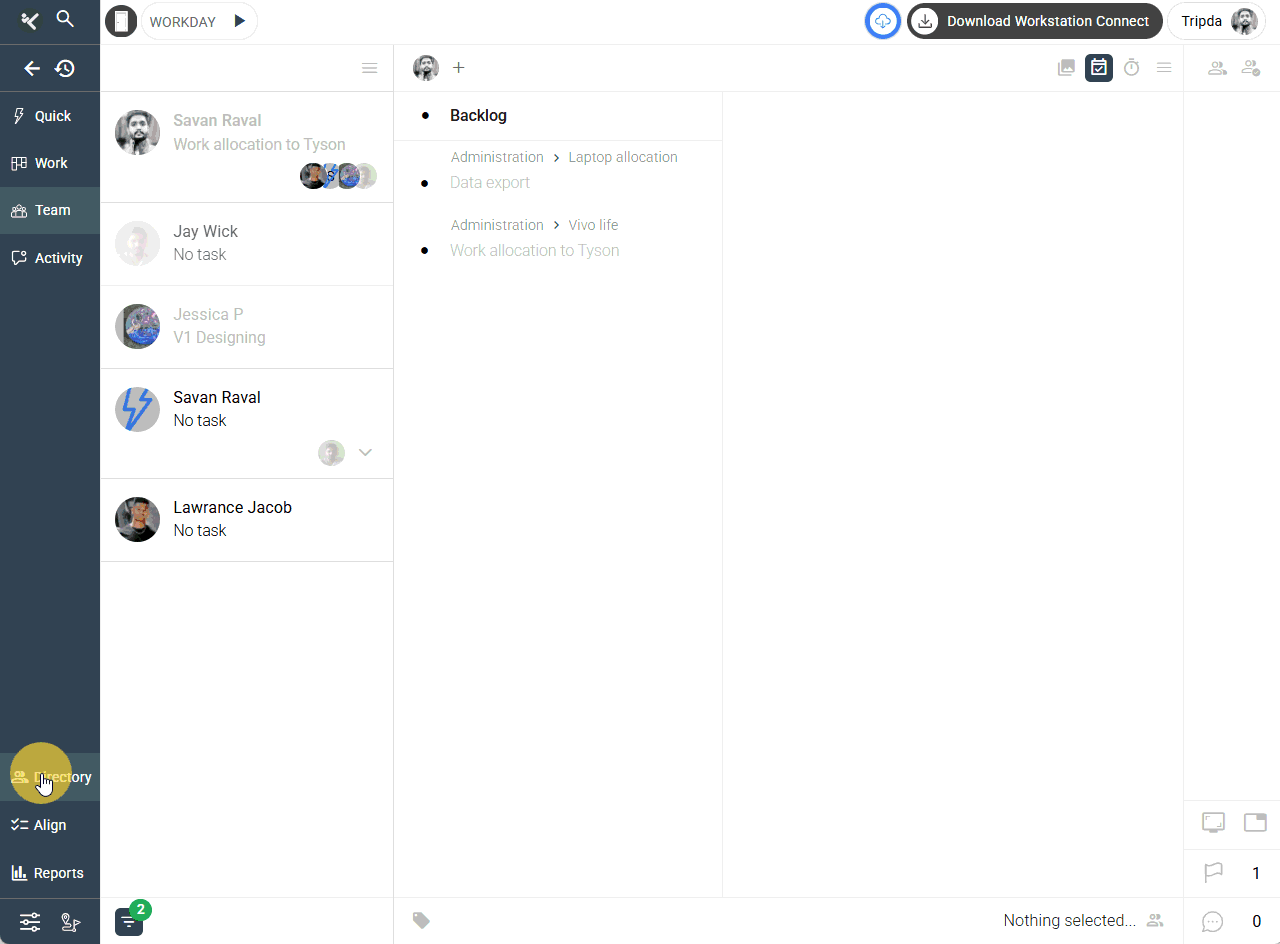Open the Directory sidebar item
This screenshot has width=1280, height=944.
(x=50, y=777)
